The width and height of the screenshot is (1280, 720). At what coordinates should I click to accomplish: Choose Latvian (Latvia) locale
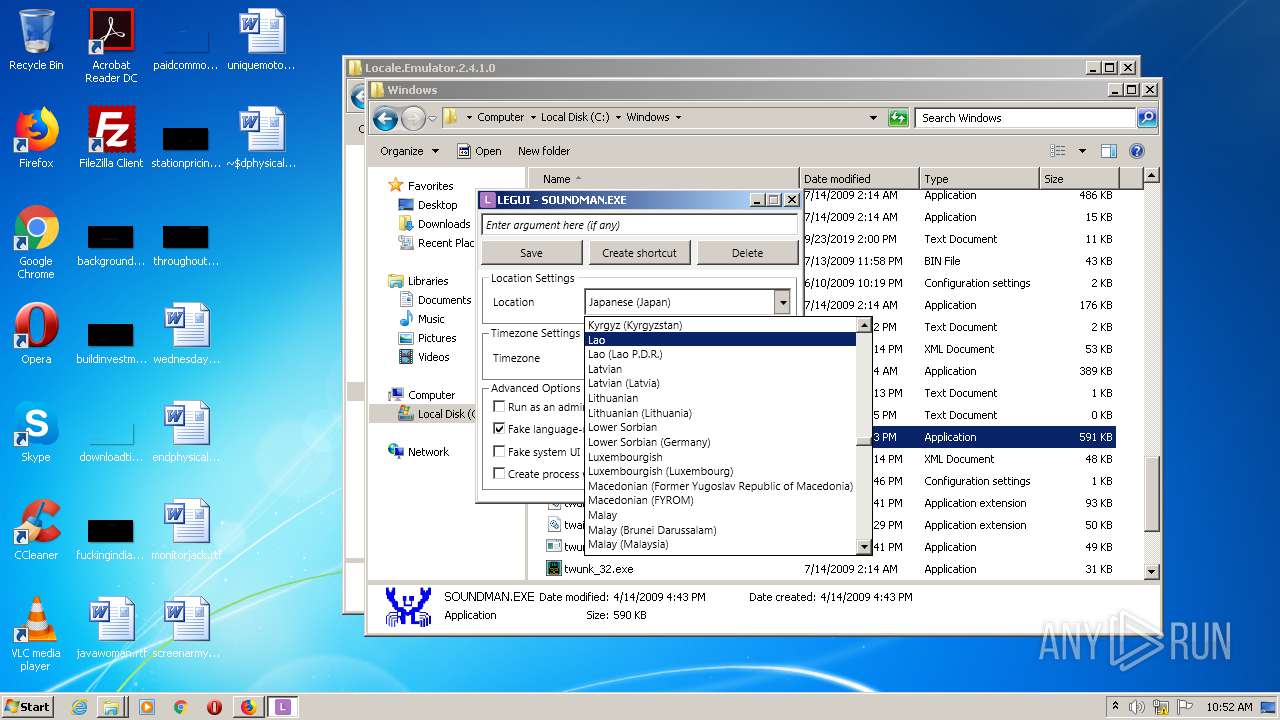(720, 383)
